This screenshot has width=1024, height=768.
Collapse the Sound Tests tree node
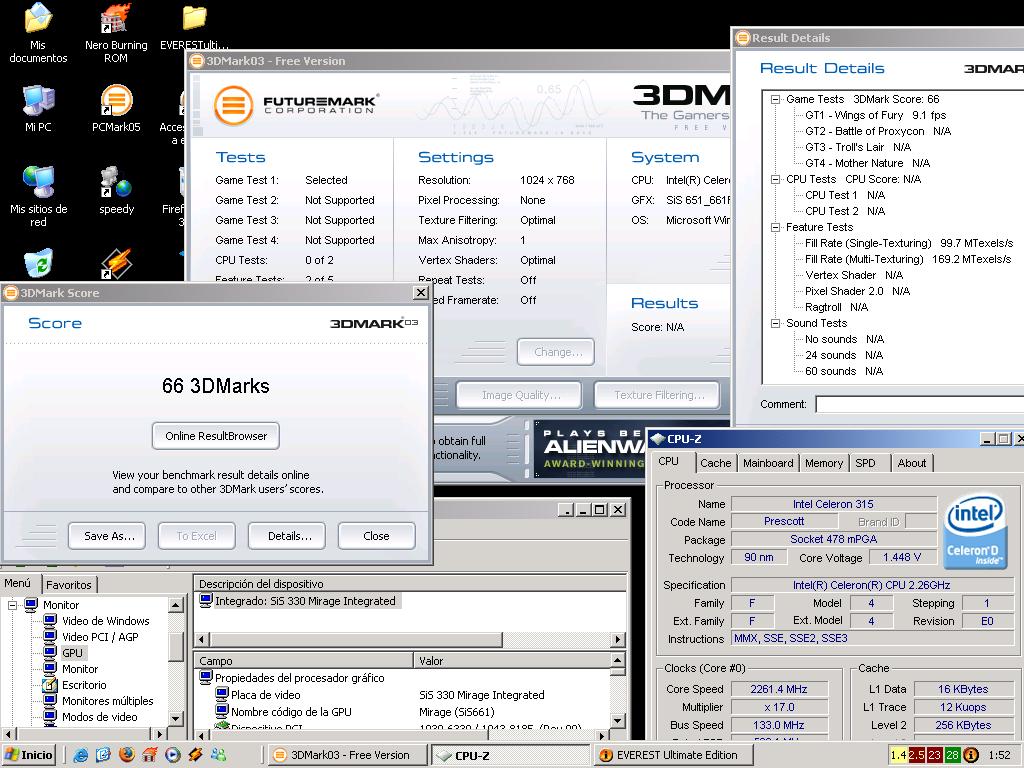(x=775, y=323)
